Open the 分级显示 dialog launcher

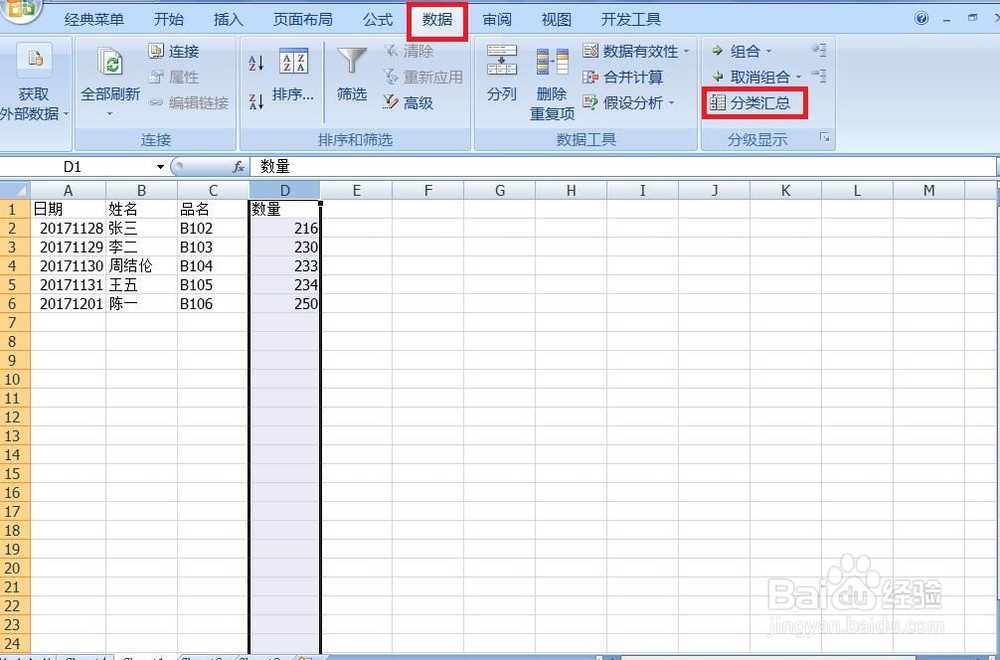point(825,138)
